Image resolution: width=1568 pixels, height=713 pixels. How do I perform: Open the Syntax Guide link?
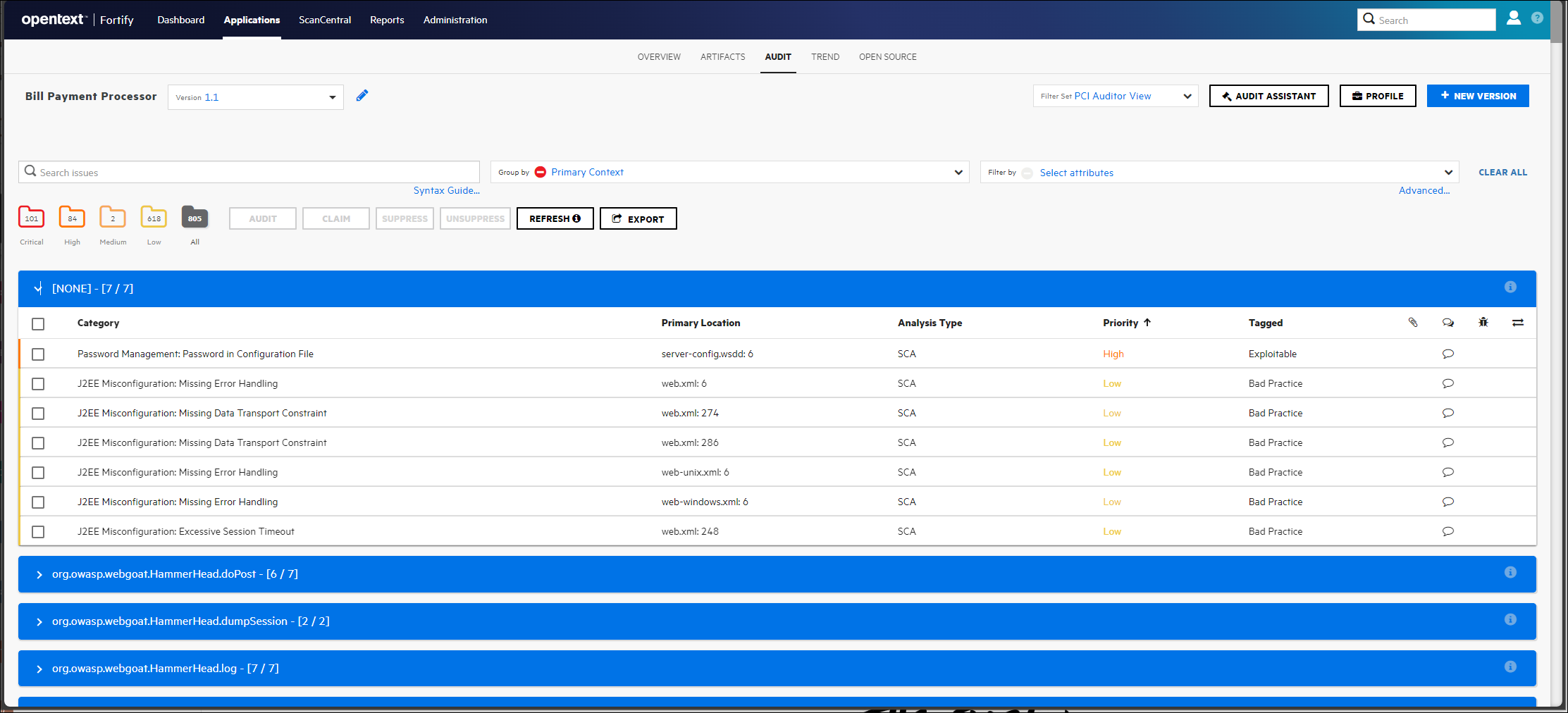pos(446,190)
